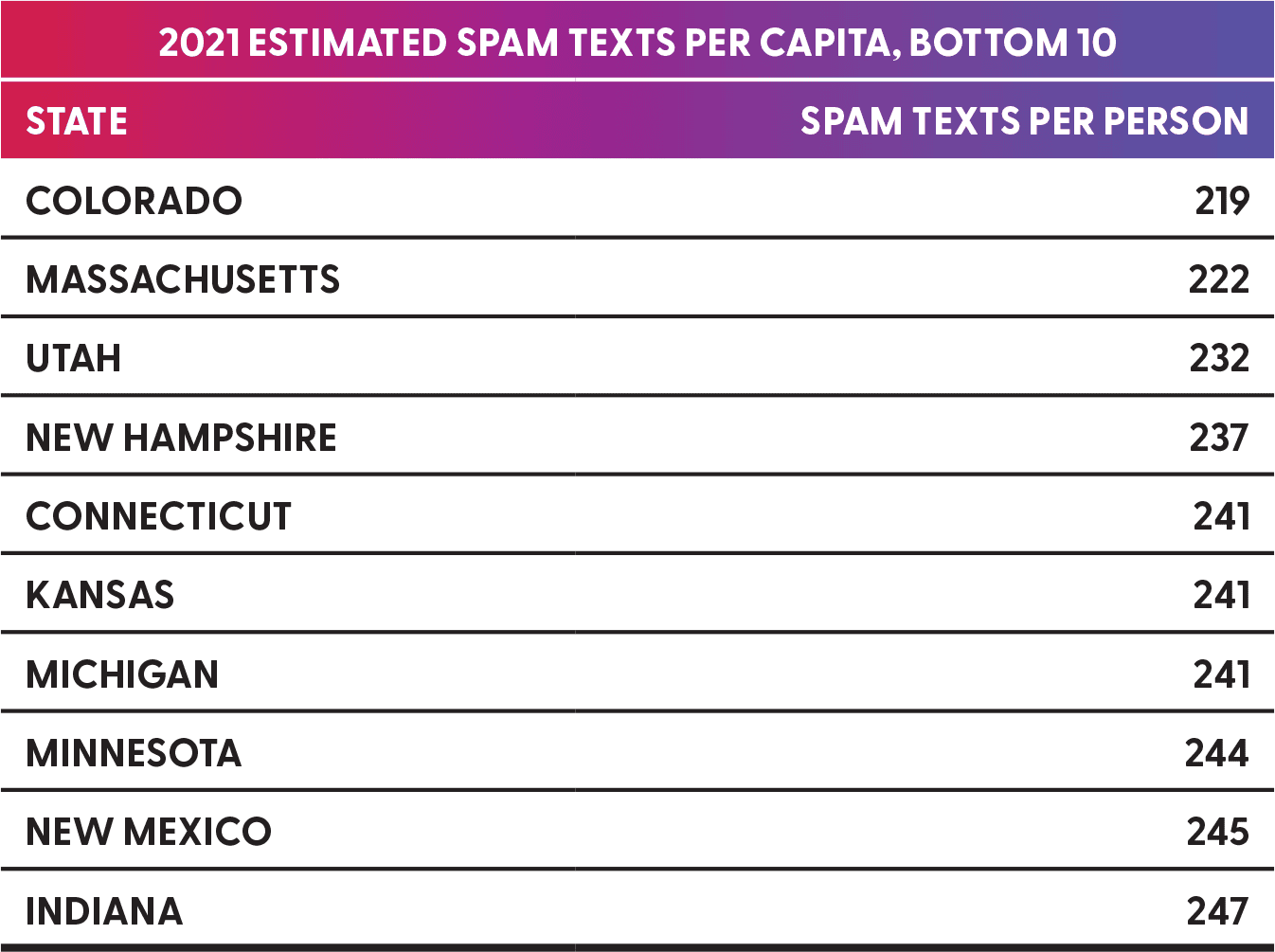This screenshot has height=952, width=1275.
Task: Click Colorado's value of 219
Action: pyautogui.click(x=1222, y=201)
